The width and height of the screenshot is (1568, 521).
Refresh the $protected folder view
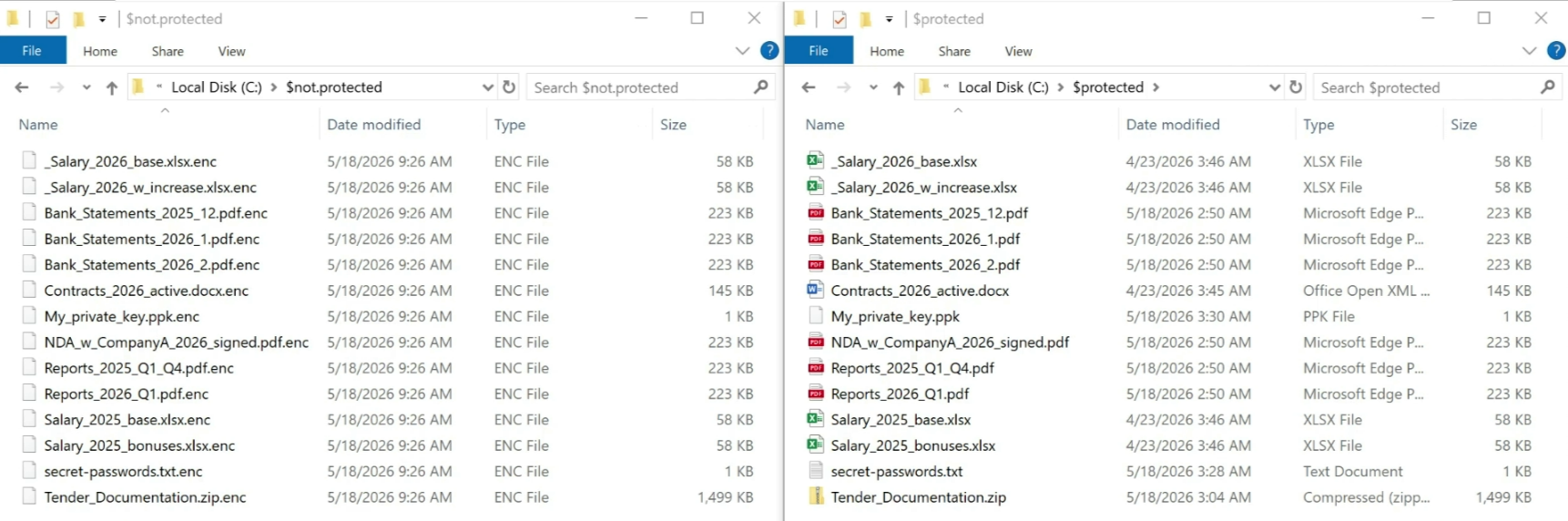pyautogui.click(x=1296, y=87)
